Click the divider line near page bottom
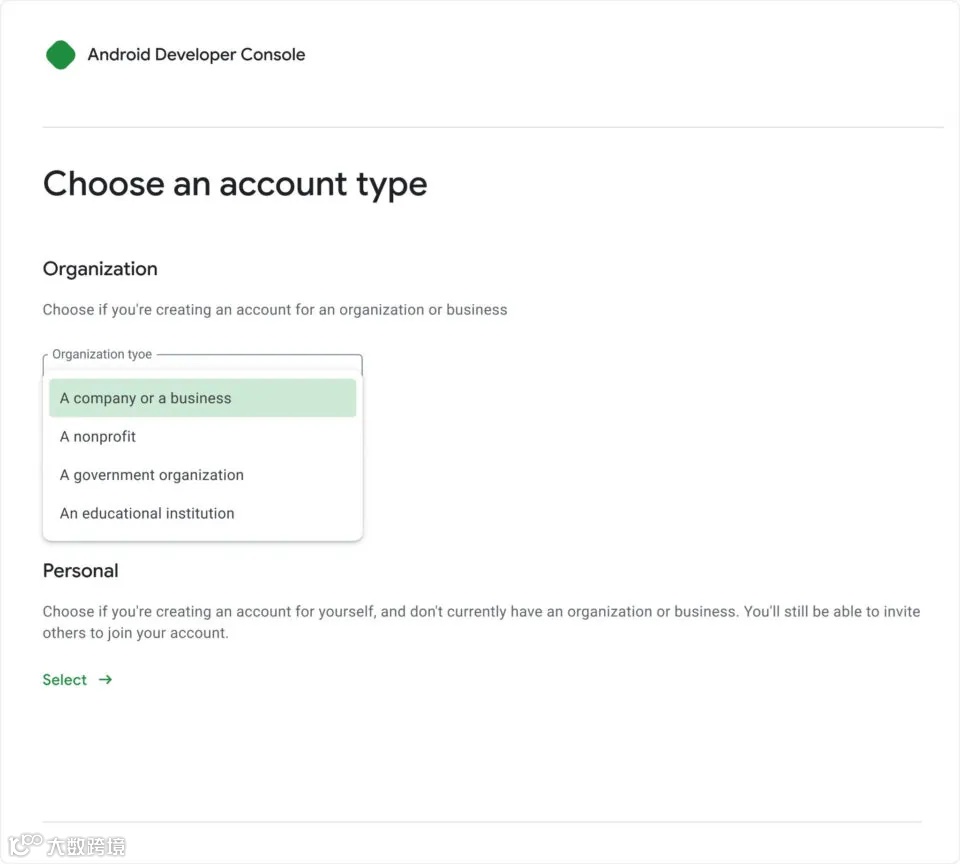Screen dimensions: 960x864 point(482,822)
